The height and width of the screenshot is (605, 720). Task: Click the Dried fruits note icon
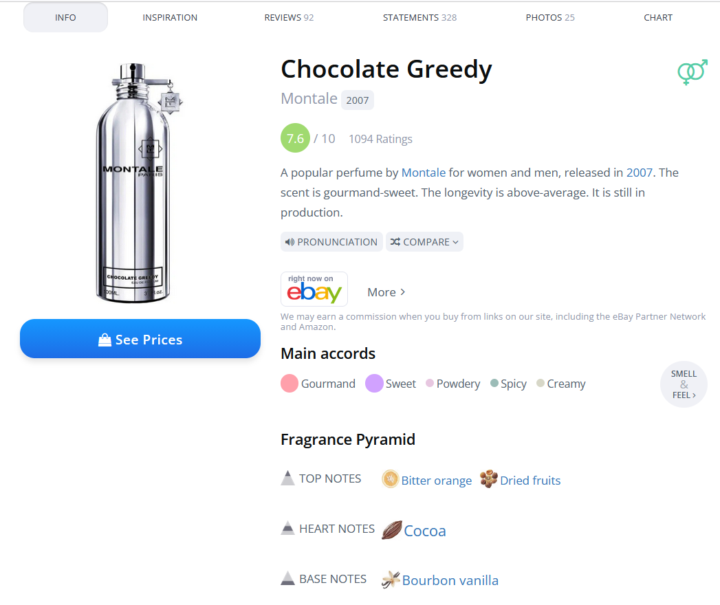(x=489, y=479)
